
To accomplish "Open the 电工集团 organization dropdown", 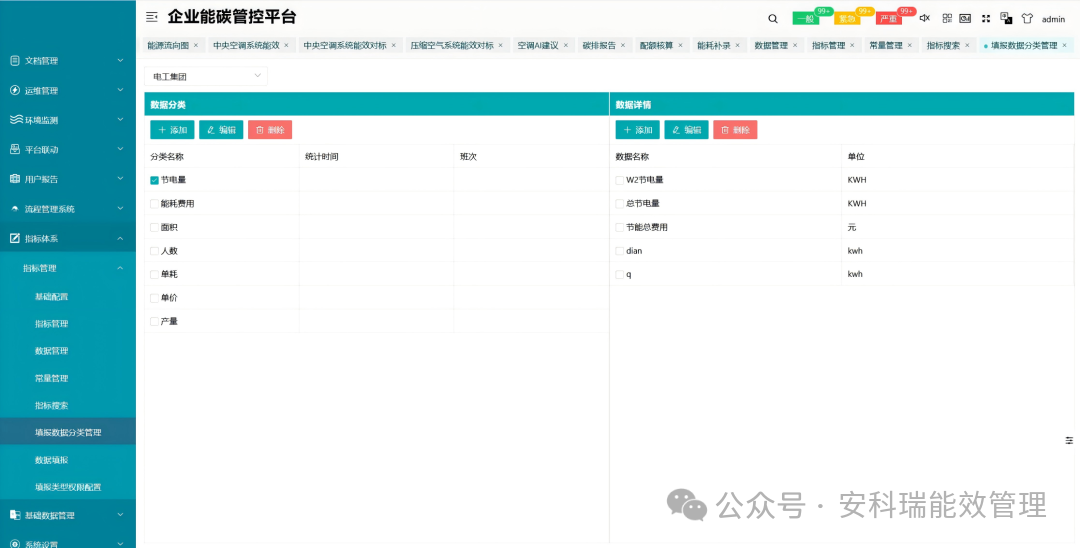I will click(x=206, y=76).
